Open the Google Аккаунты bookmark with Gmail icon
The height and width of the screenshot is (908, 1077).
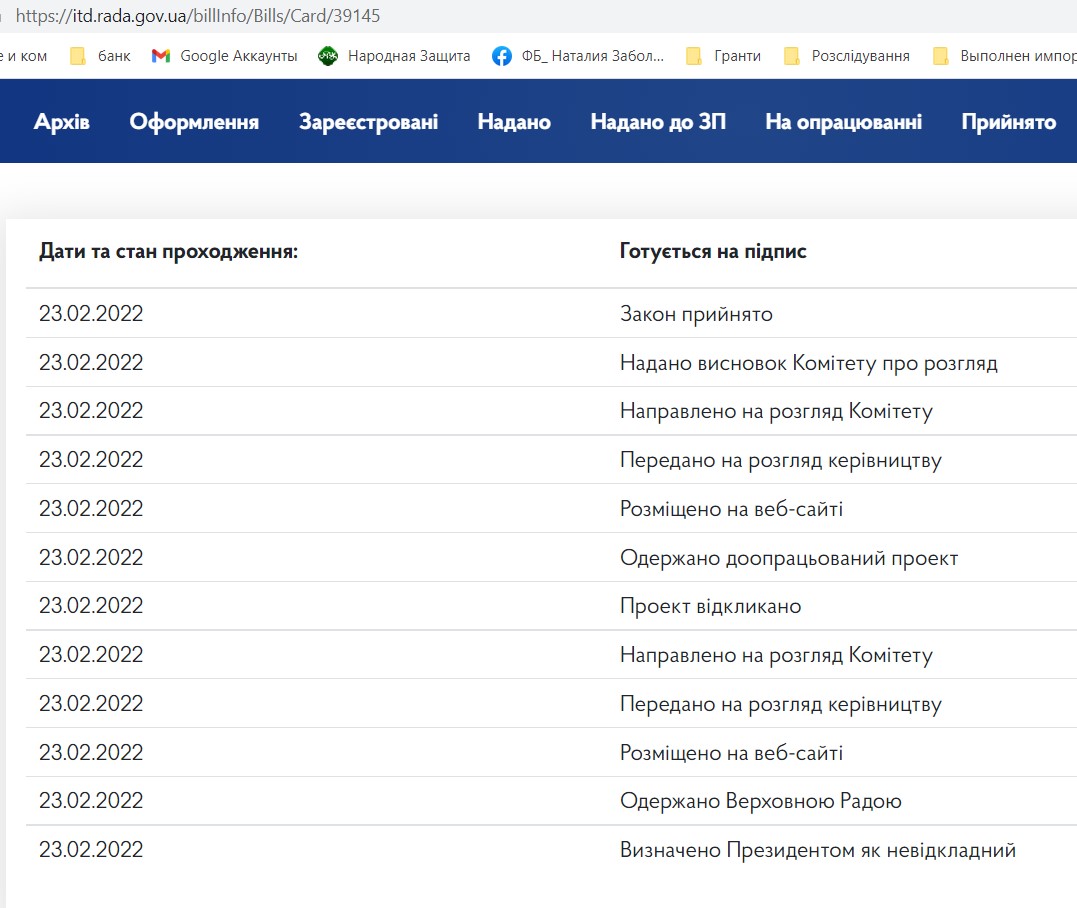click(x=224, y=56)
